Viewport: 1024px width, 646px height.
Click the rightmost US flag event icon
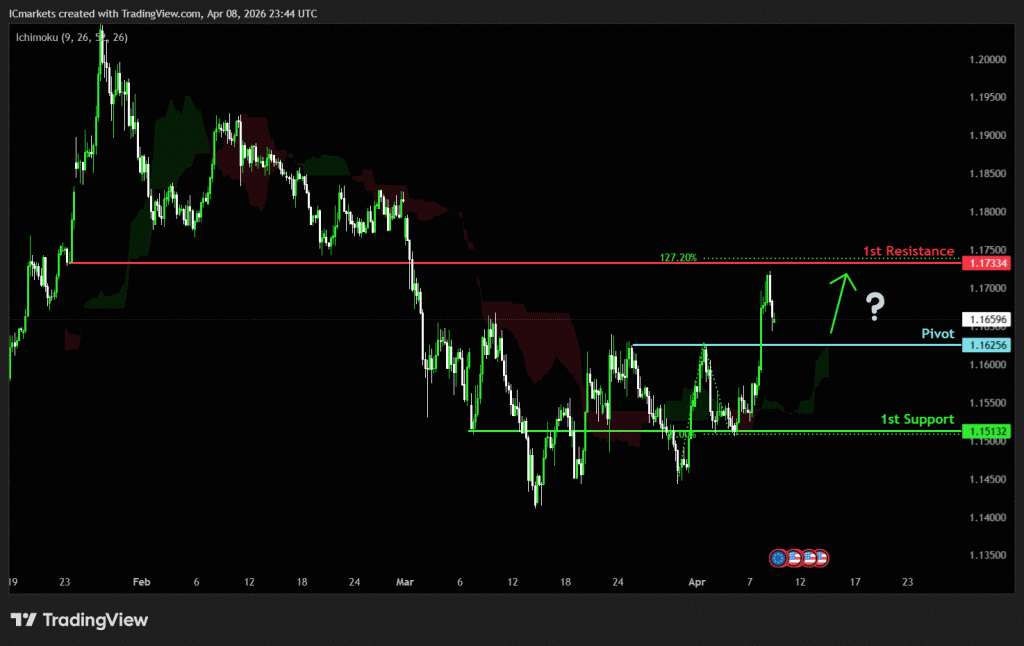tap(821, 556)
